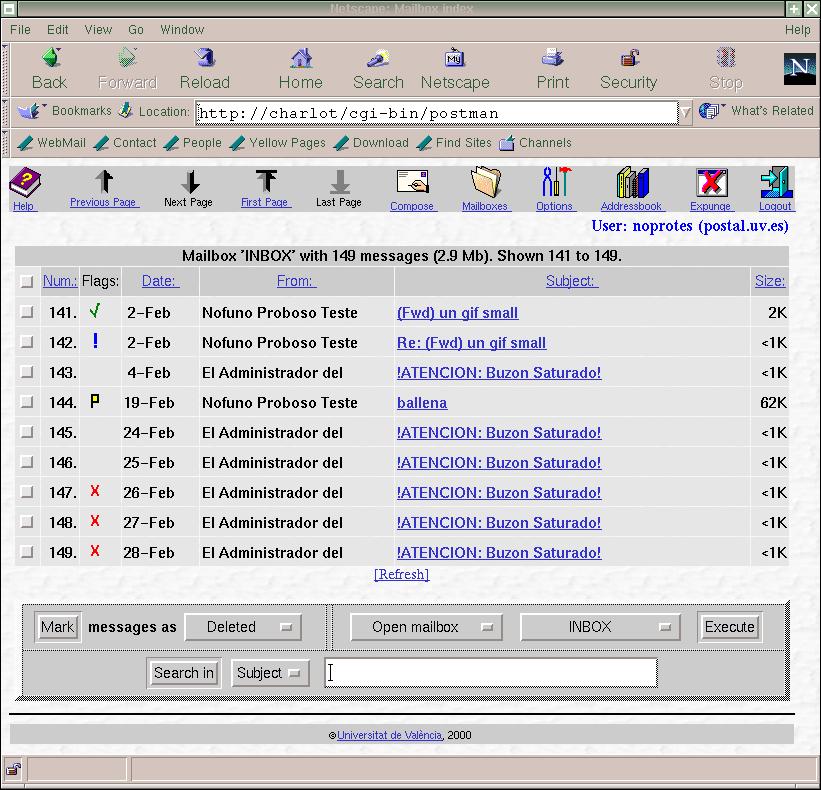The height and width of the screenshot is (790, 821).
Task: Click the Forward navigation icon
Action: pyautogui.click(x=127, y=58)
